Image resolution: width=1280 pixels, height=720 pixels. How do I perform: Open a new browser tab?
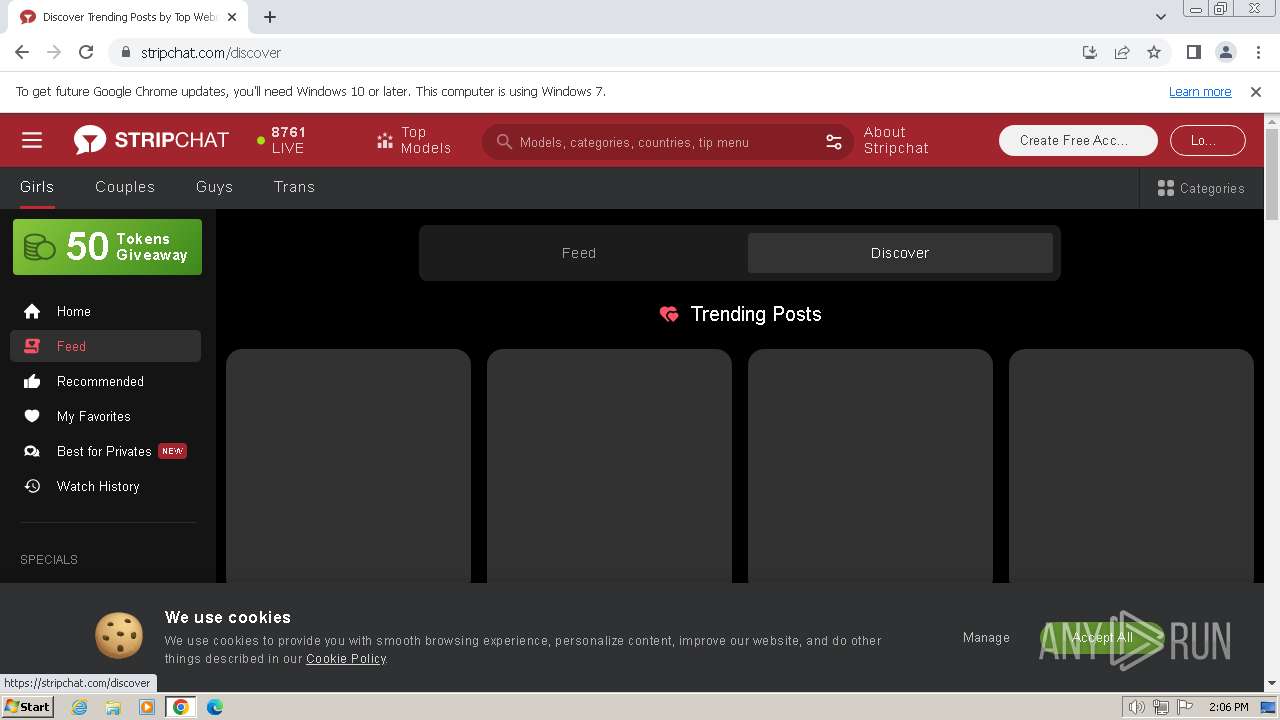pos(270,17)
